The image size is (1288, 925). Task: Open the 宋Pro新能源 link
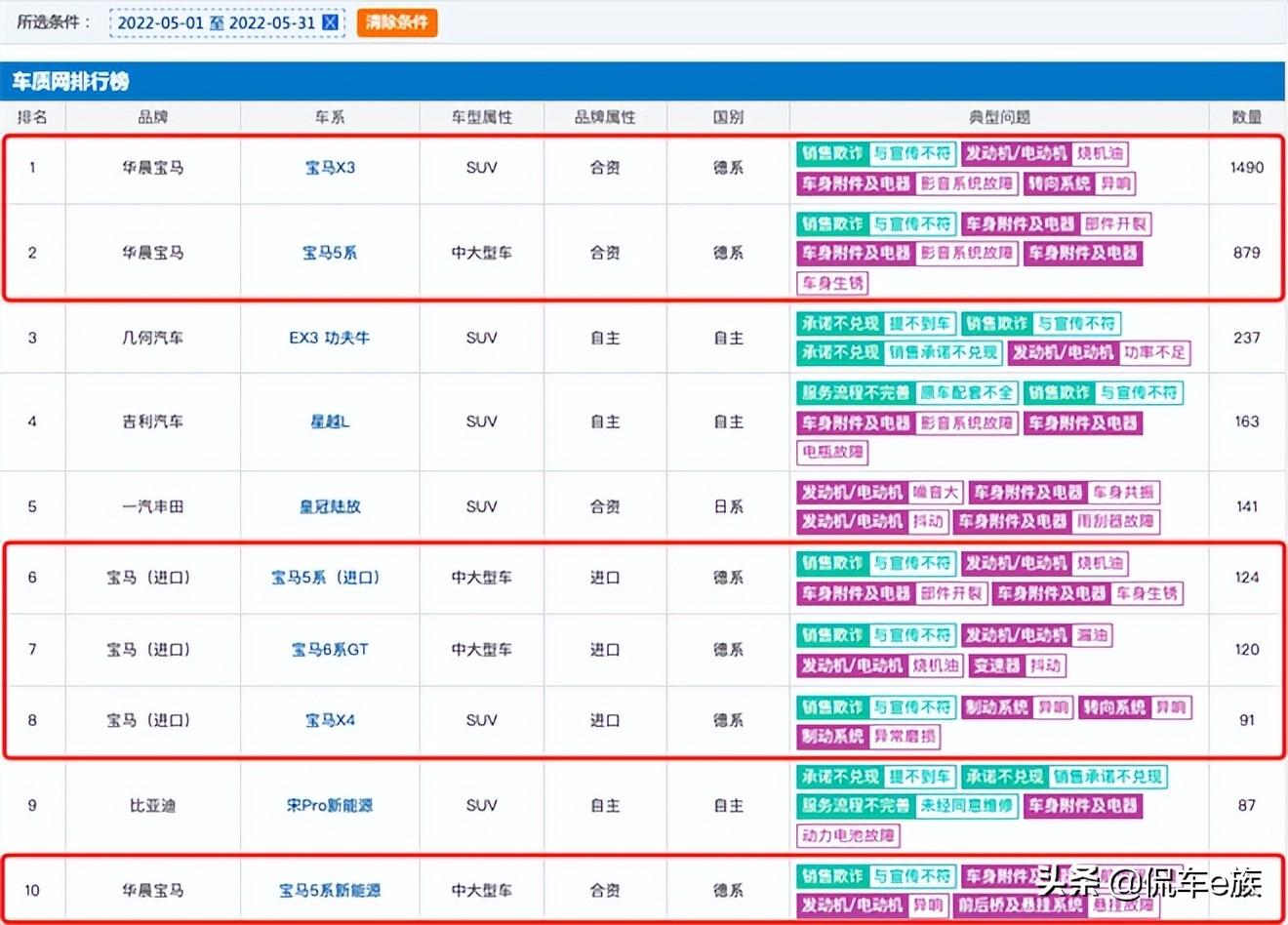click(x=330, y=805)
